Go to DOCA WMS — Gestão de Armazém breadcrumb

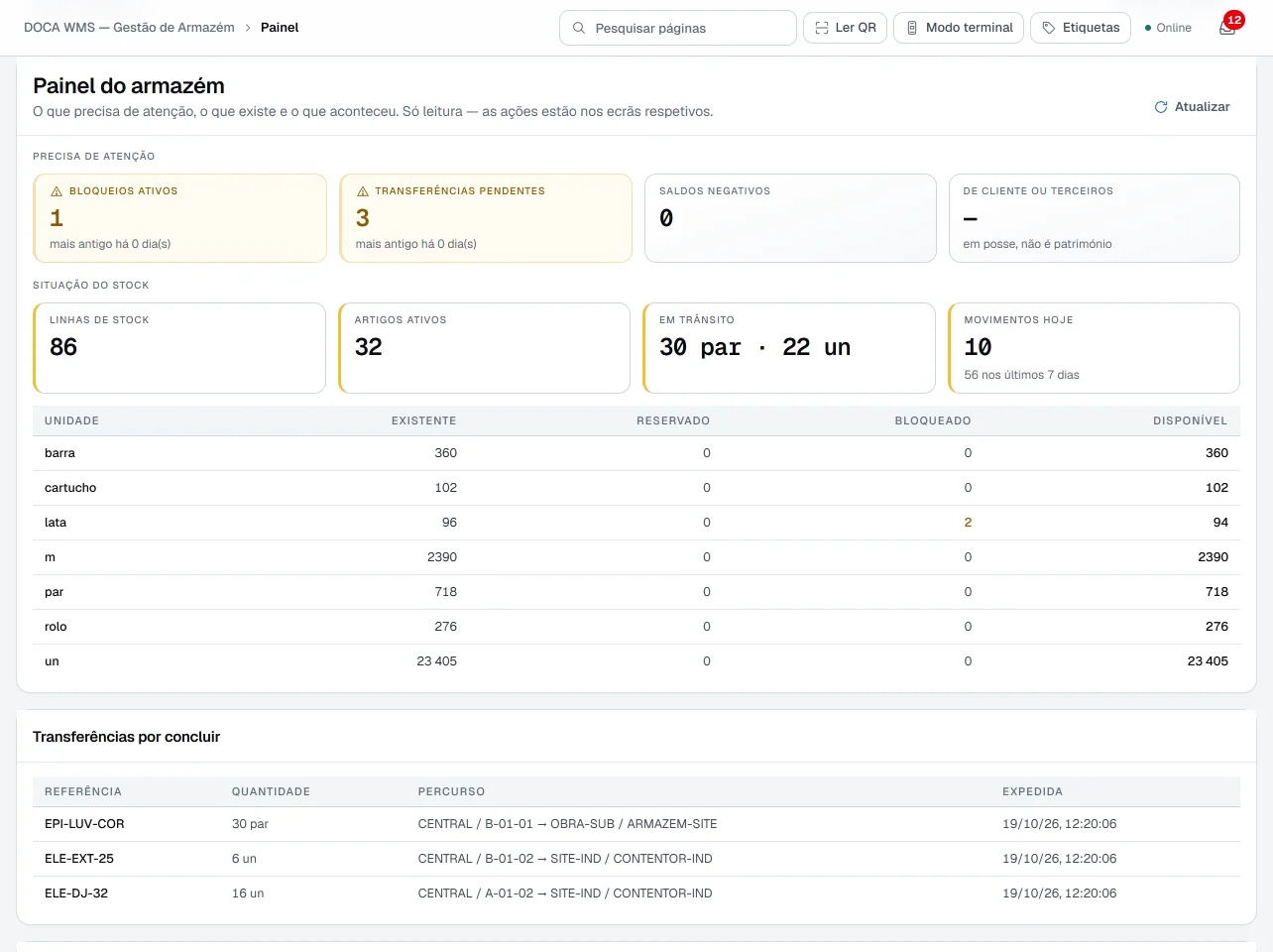[x=129, y=28]
